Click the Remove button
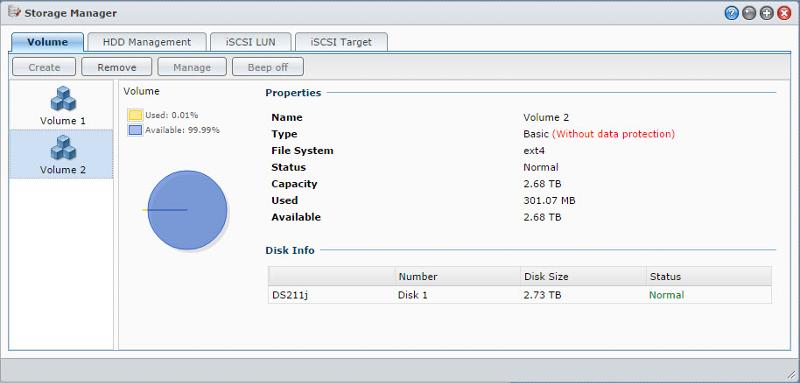800x383 pixels. click(x=117, y=67)
